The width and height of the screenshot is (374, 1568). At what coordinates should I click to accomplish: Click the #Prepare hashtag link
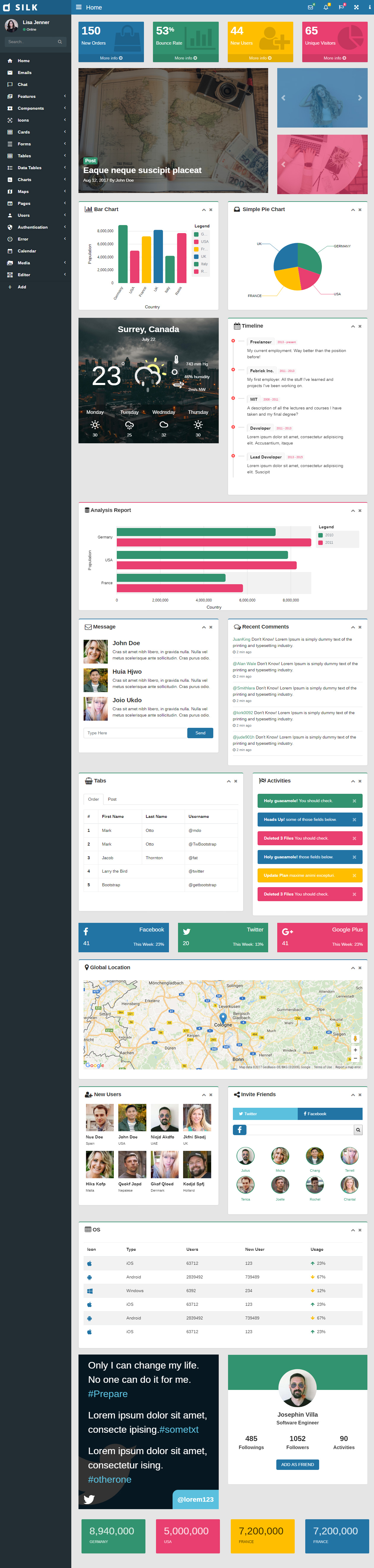click(108, 1394)
